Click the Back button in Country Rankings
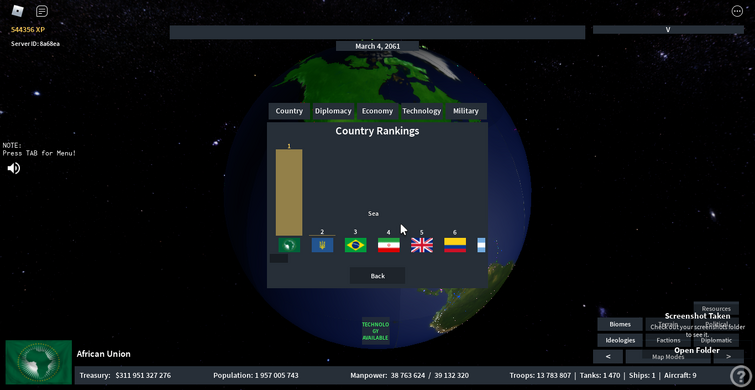This screenshot has width=755, height=390. click(378, 276)
